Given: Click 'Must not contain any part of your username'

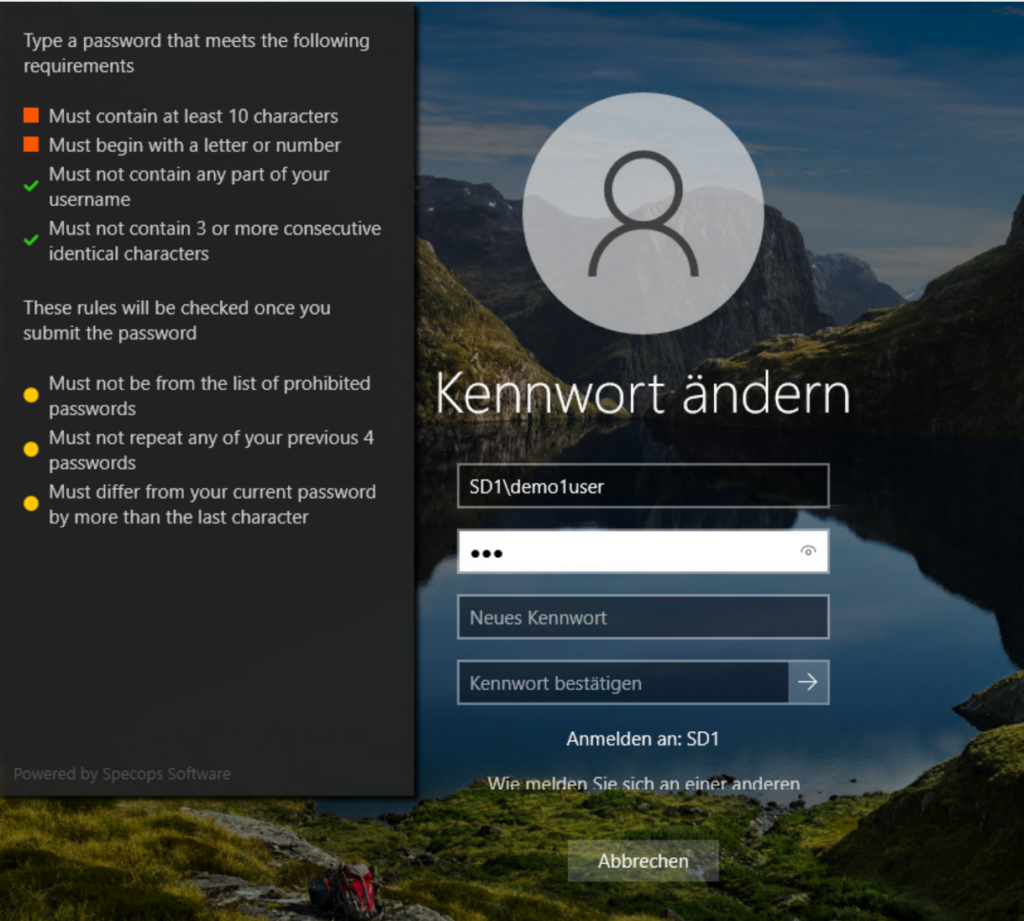Looking at the screenshot, I should tap(189, 187).
